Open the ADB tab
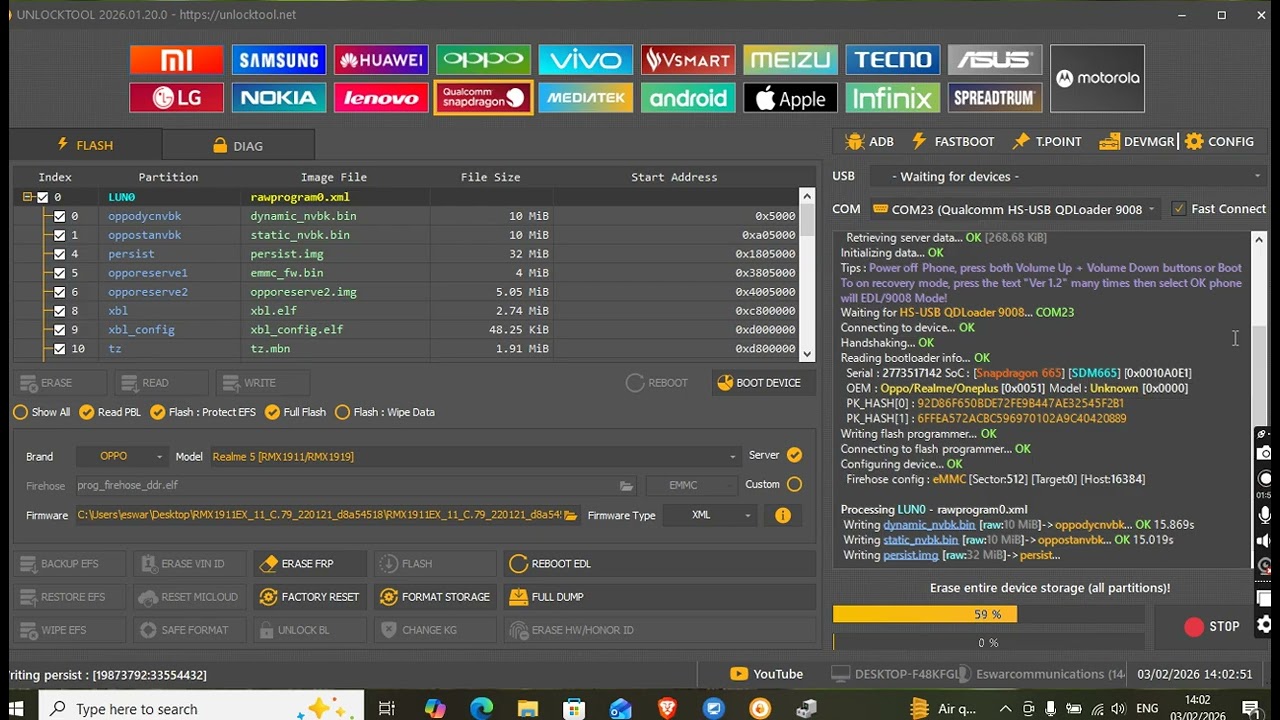Viewport: 1280px width, 720px height. [869, 141]
